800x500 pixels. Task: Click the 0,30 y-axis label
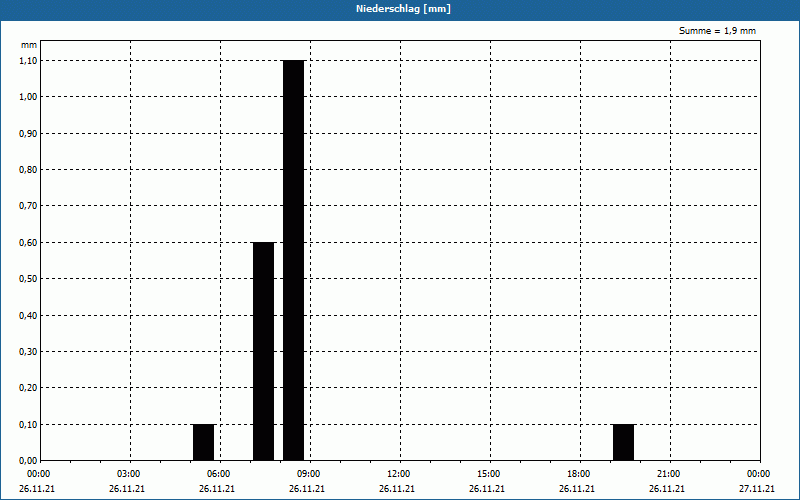tap(28, 352)
